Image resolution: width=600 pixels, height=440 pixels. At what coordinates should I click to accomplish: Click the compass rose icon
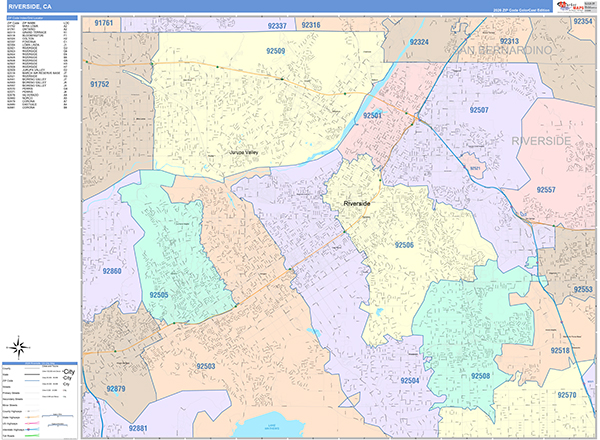coord(18,347)
